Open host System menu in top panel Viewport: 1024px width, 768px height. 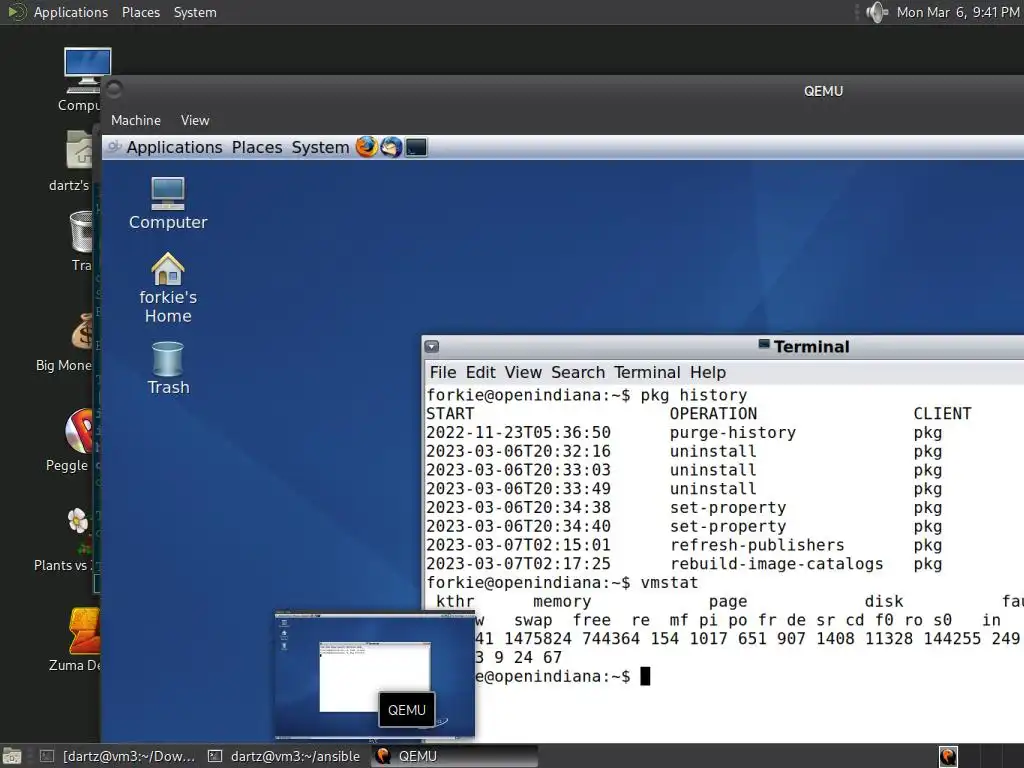(195, 12)
